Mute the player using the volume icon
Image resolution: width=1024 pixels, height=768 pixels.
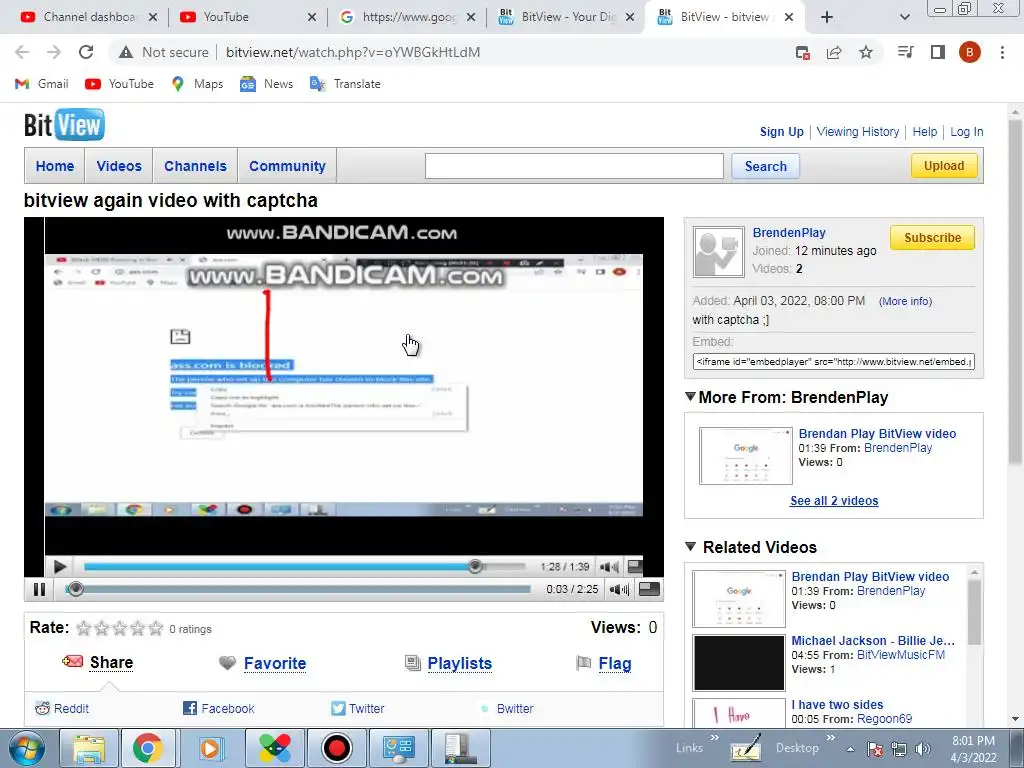tap(618, 589)
